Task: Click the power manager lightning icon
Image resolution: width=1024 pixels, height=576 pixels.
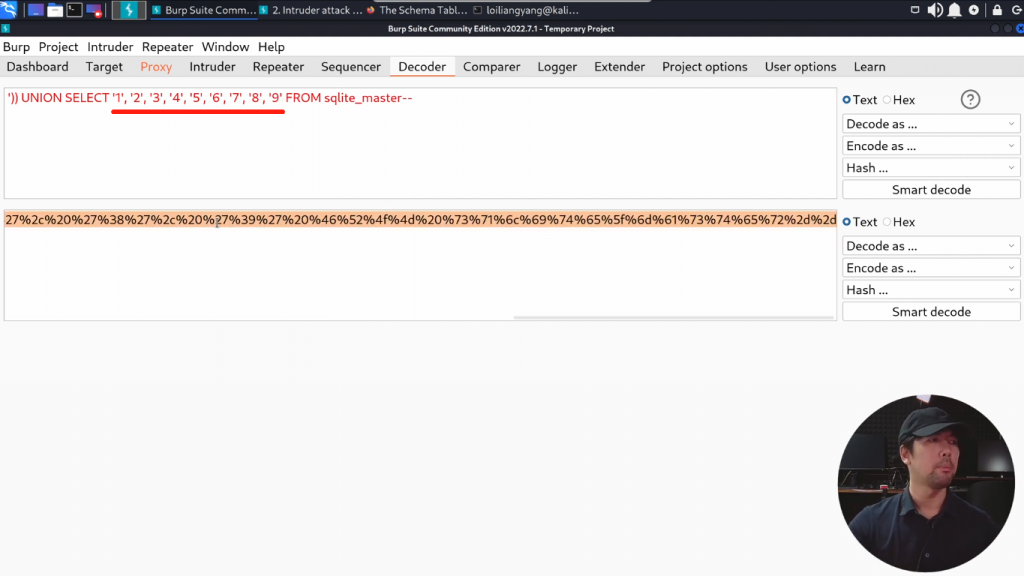Action: (974, 10)
